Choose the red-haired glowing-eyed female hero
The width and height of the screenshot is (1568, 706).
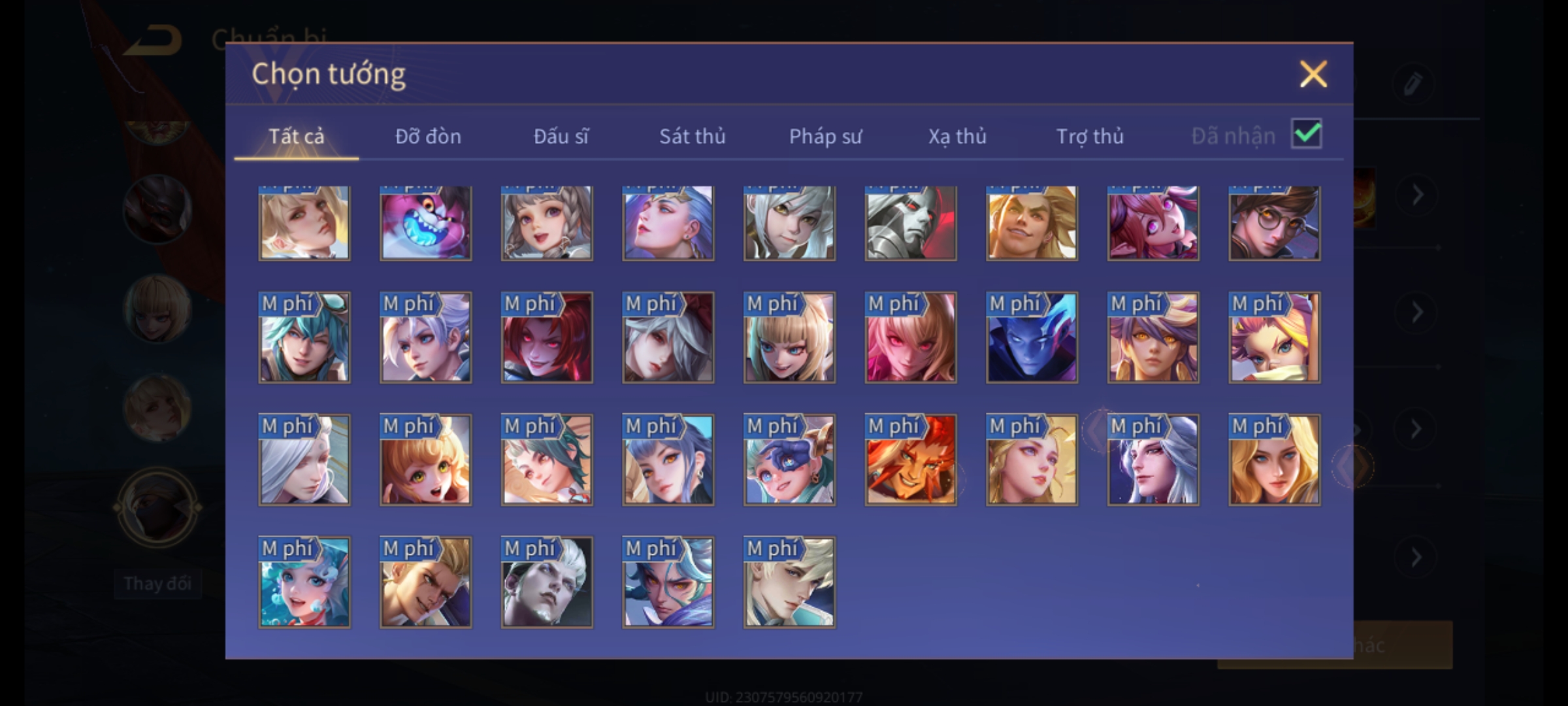[547, 337]
